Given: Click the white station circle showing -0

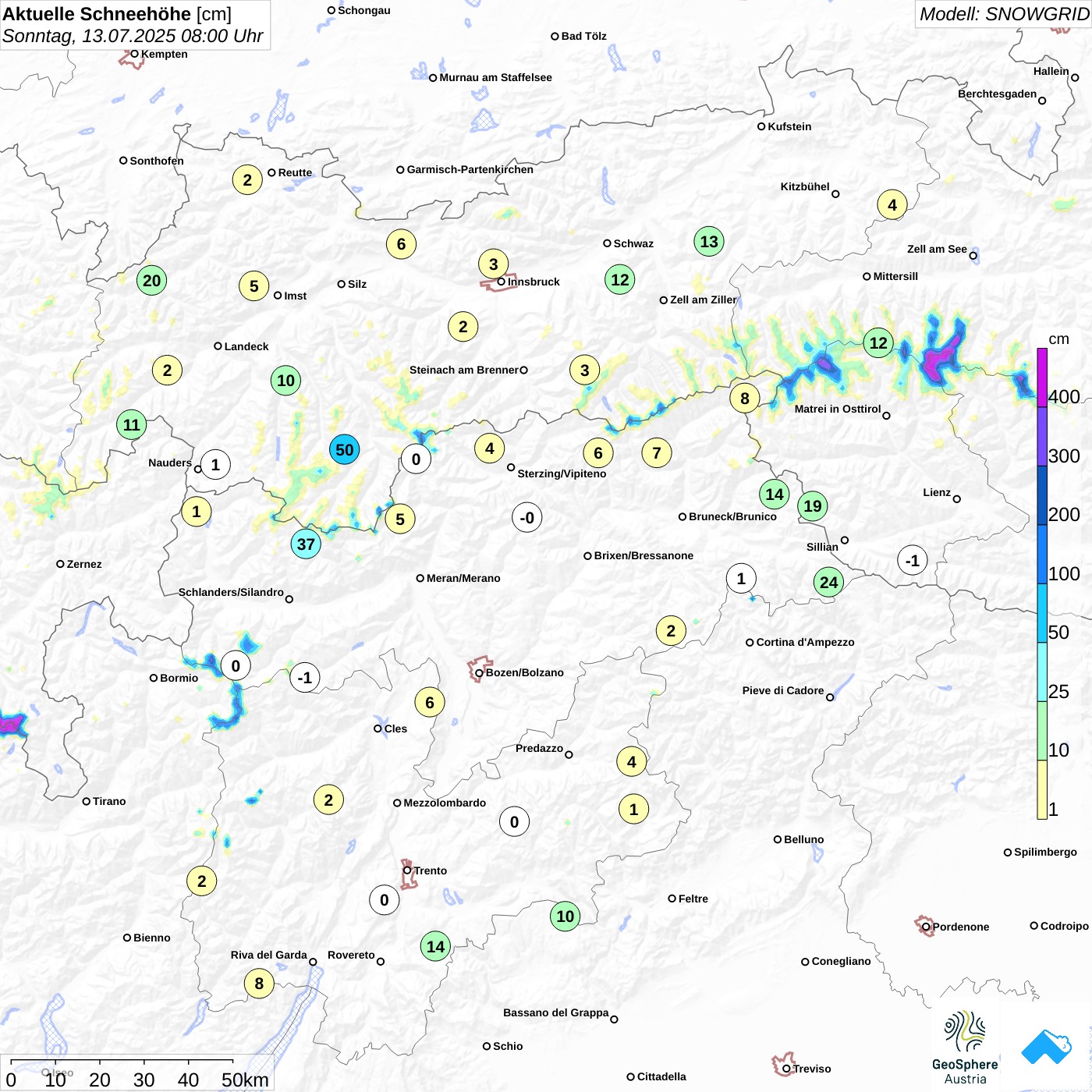Looking at the screenshot, I should 527,517.
